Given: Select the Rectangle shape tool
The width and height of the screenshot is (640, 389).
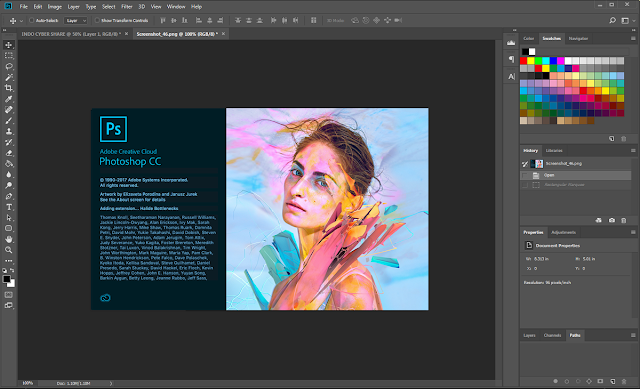Looking at the screenshot, I should [9, 228].
